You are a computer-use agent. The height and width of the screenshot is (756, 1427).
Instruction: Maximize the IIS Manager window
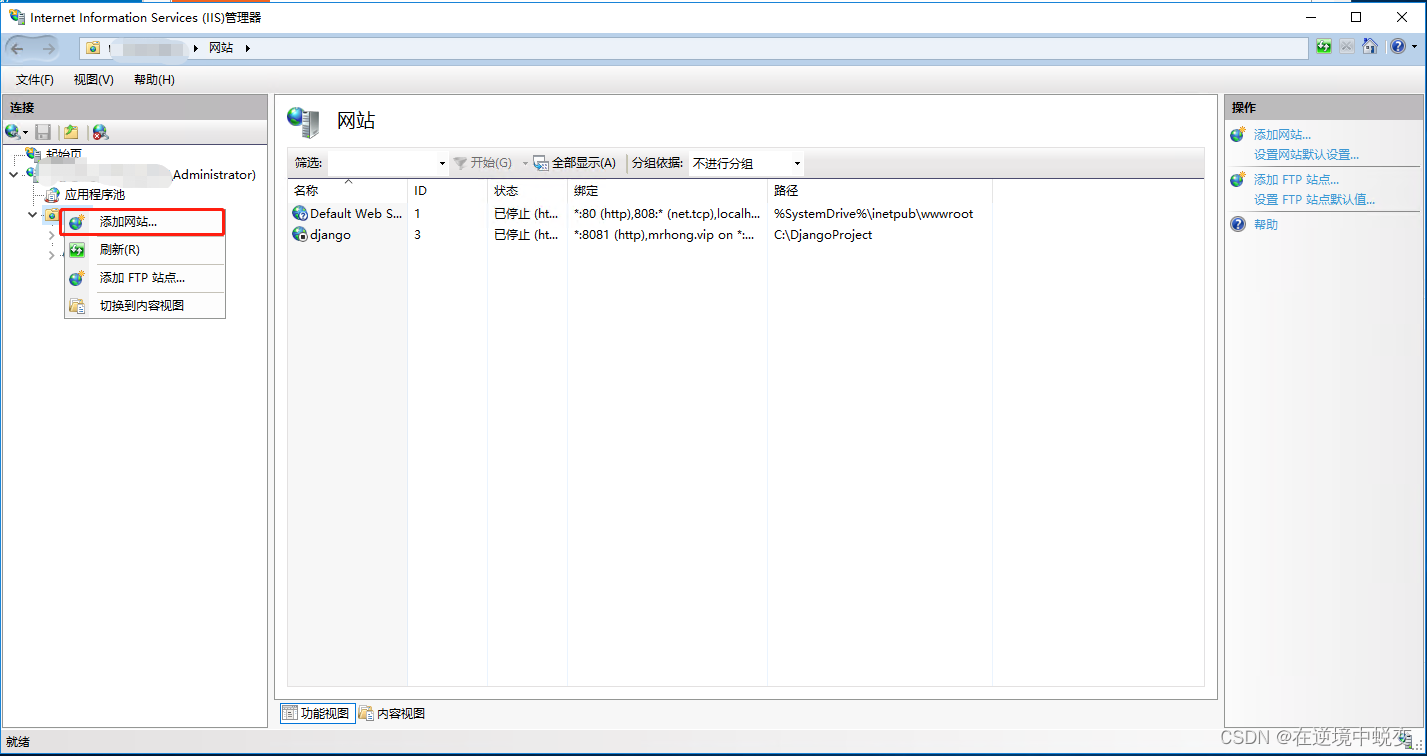[1356, 17]
